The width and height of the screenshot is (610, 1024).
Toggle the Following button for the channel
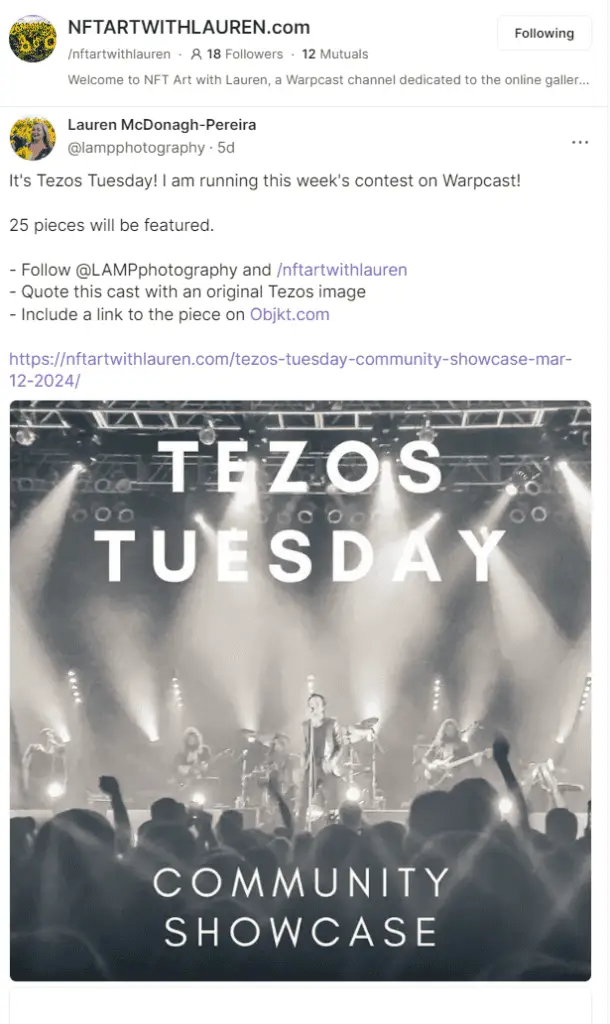click(544, 33)
